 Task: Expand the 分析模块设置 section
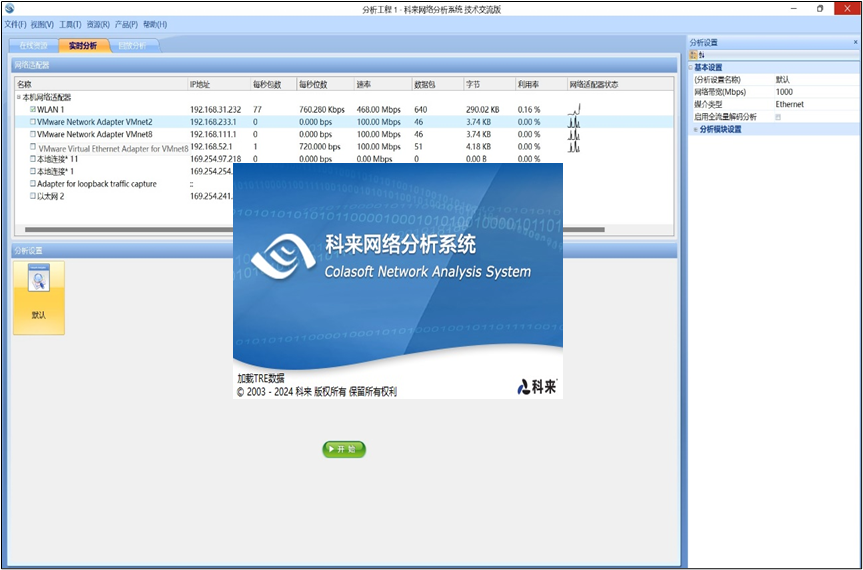point(694,129)
